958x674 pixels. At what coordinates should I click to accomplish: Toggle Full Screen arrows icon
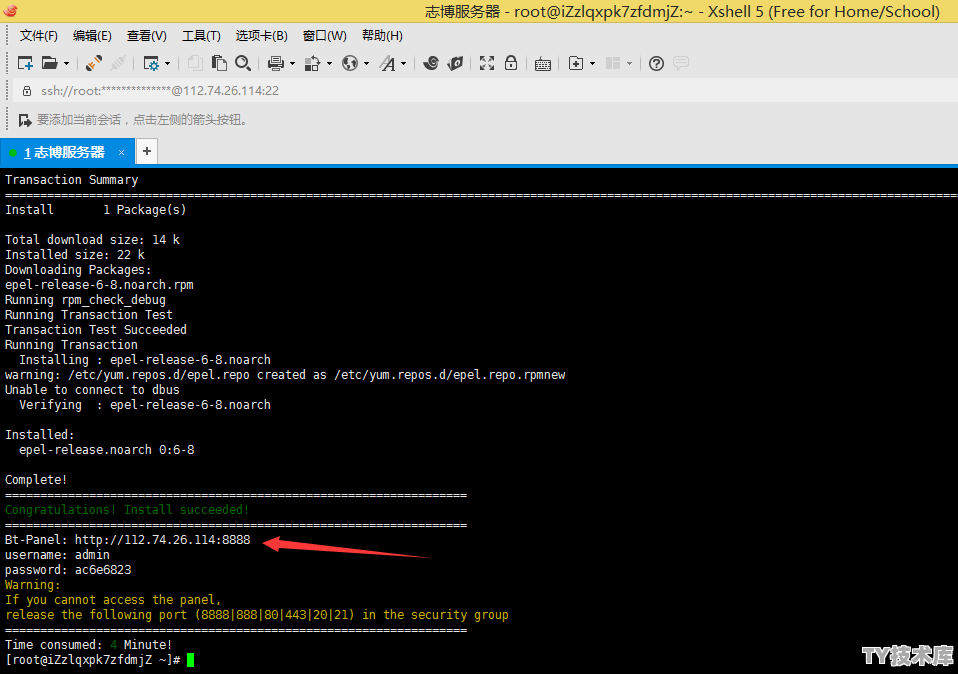[487, 63]
